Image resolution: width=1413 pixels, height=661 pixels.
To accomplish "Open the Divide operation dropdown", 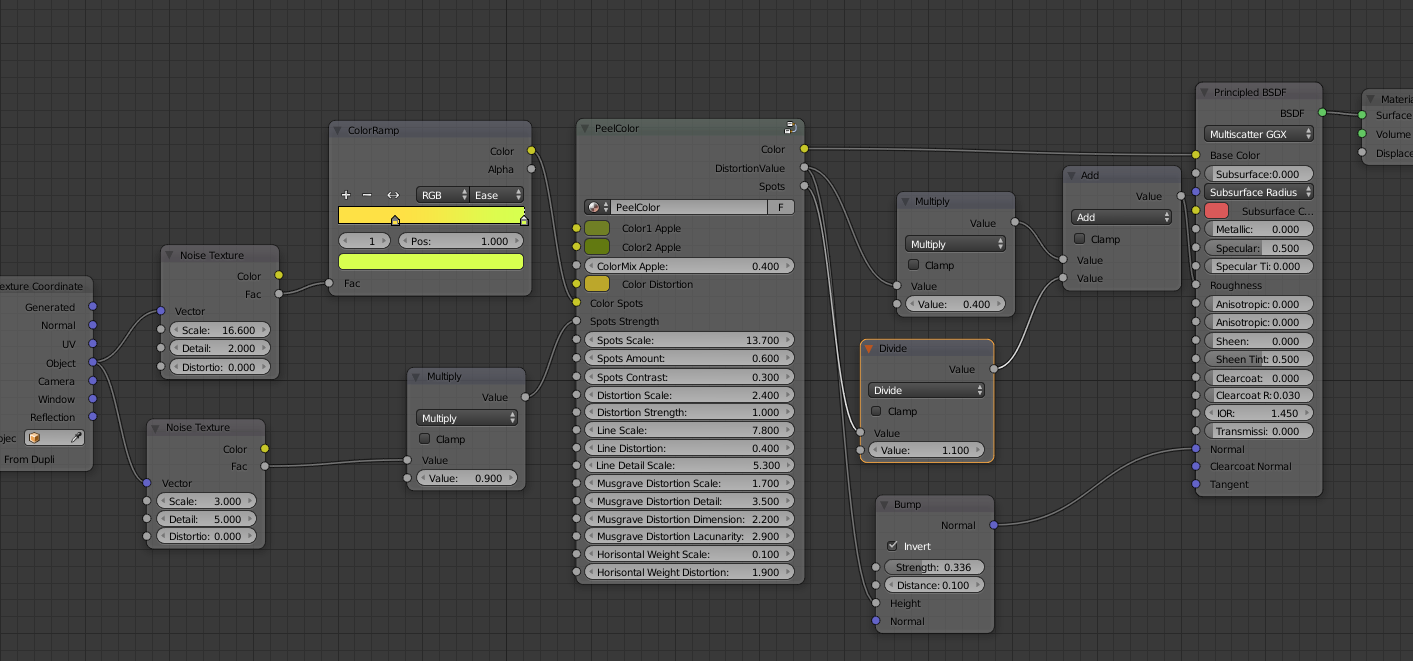I will pyautogui.click(x=926, y=390).
